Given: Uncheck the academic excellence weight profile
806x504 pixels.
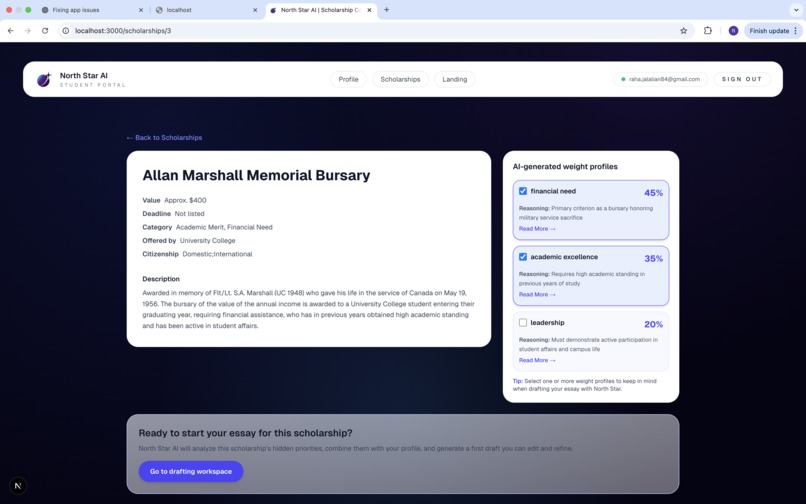Looking at the screenshot, I should click(523, 257).
